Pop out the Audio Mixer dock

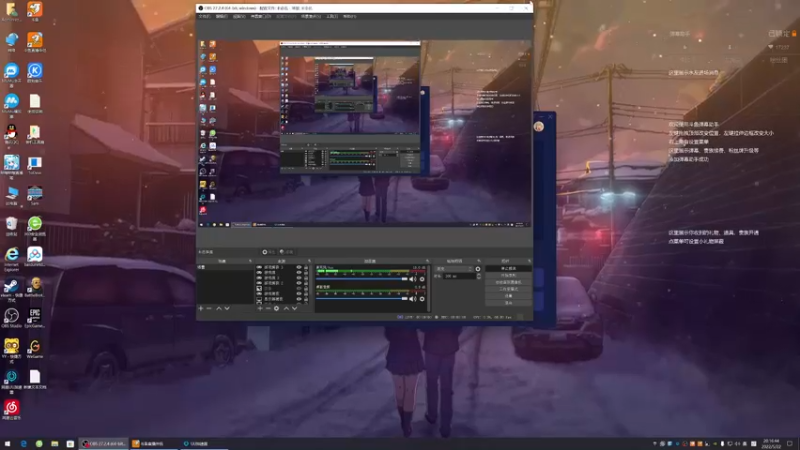428,261
